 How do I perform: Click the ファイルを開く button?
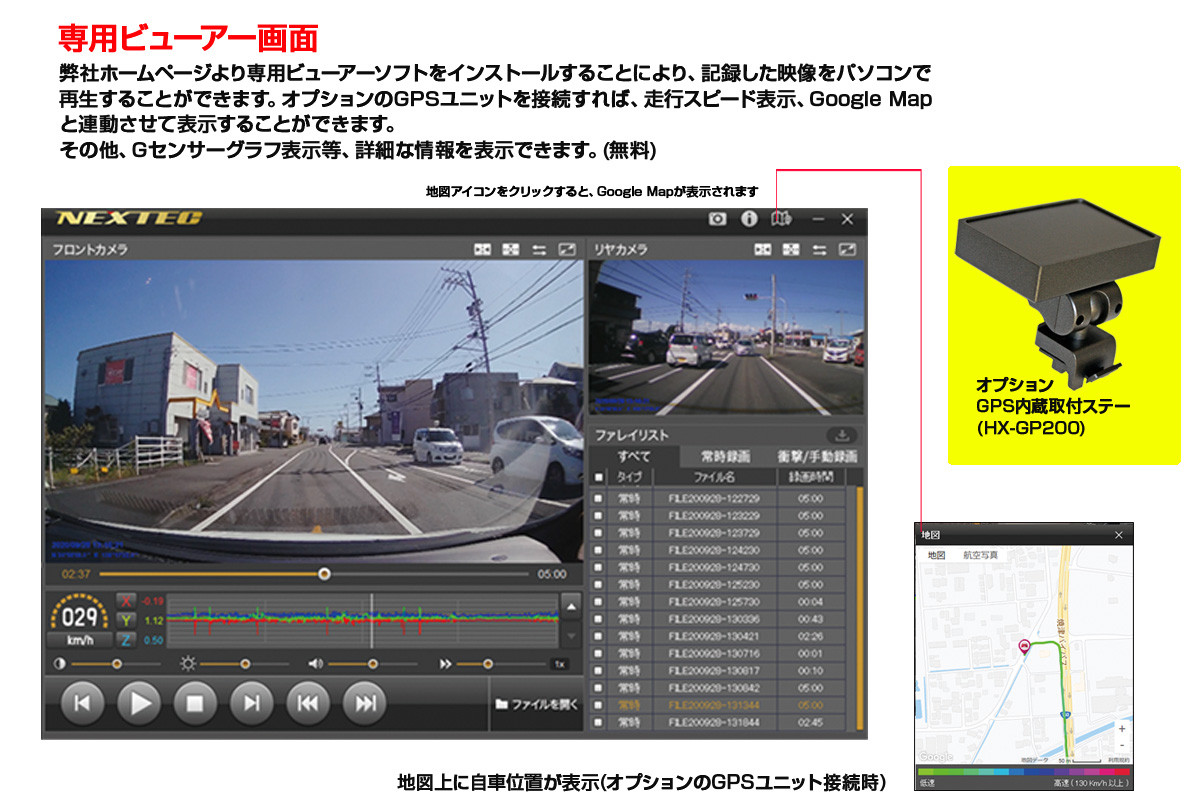coord(537,703)
